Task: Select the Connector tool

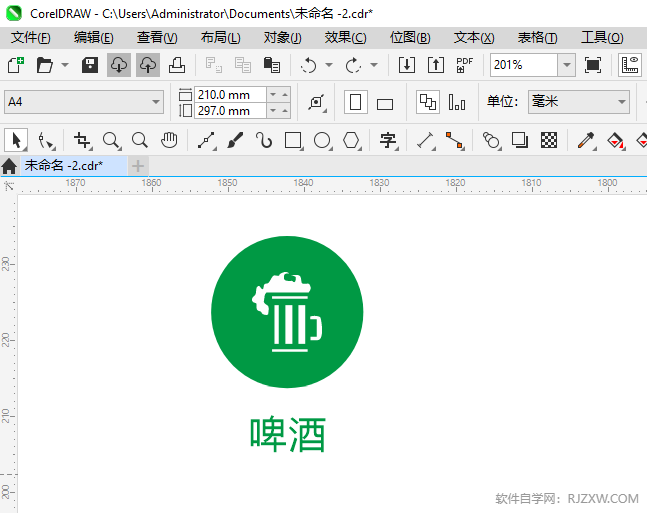Action: click(x=455, y=140)
